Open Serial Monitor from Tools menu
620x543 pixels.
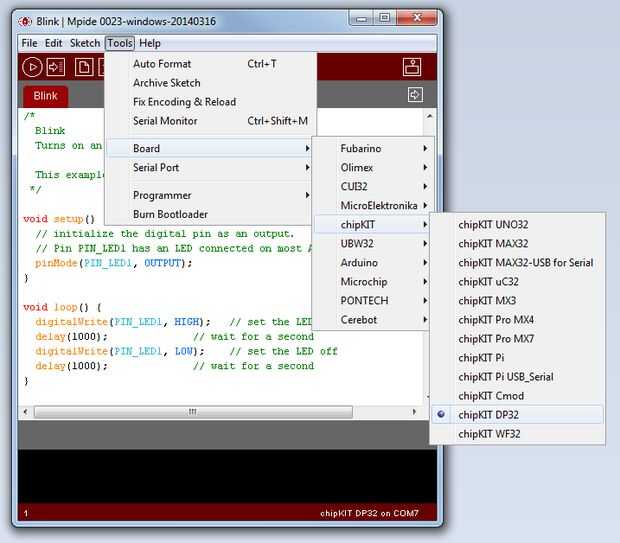[x=210, y=121]
